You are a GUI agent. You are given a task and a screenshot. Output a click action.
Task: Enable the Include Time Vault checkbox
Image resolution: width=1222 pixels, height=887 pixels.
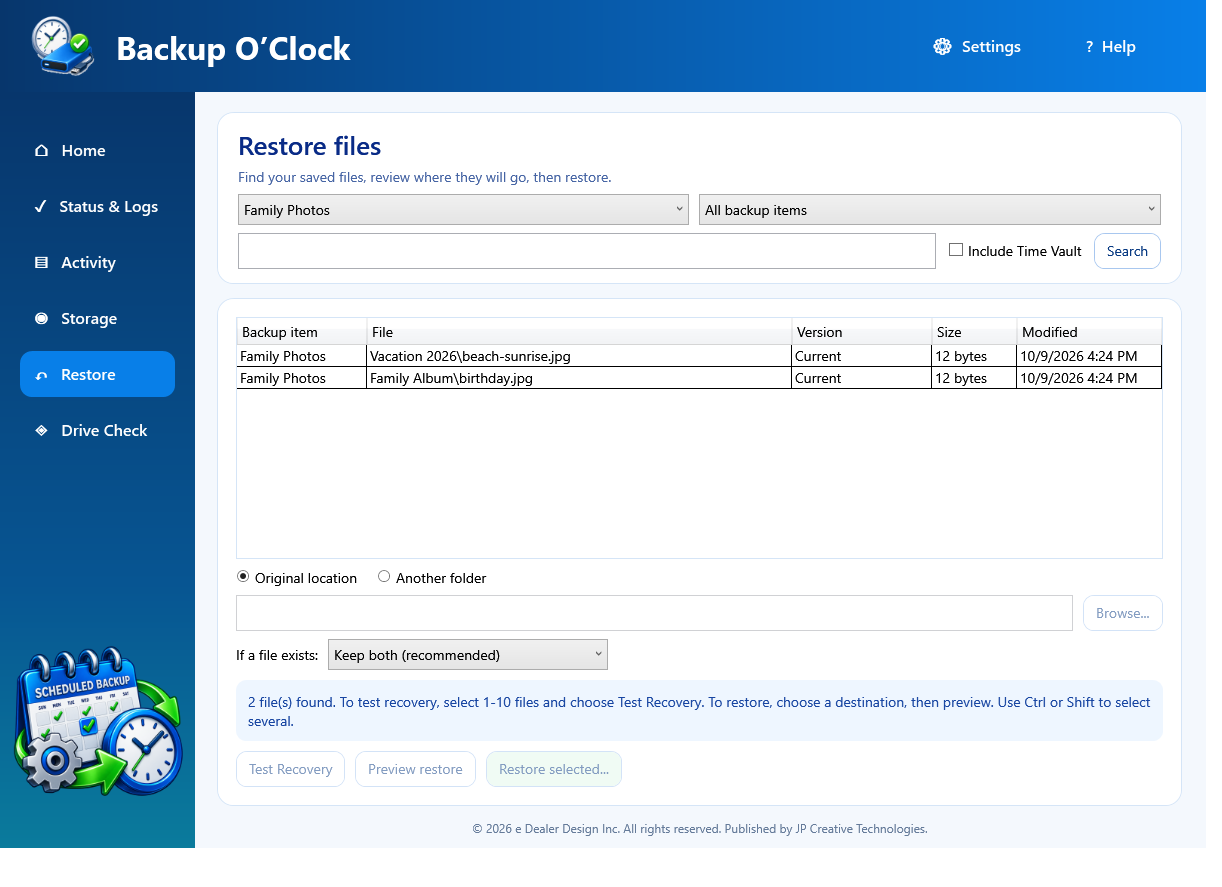click(956, 250)
